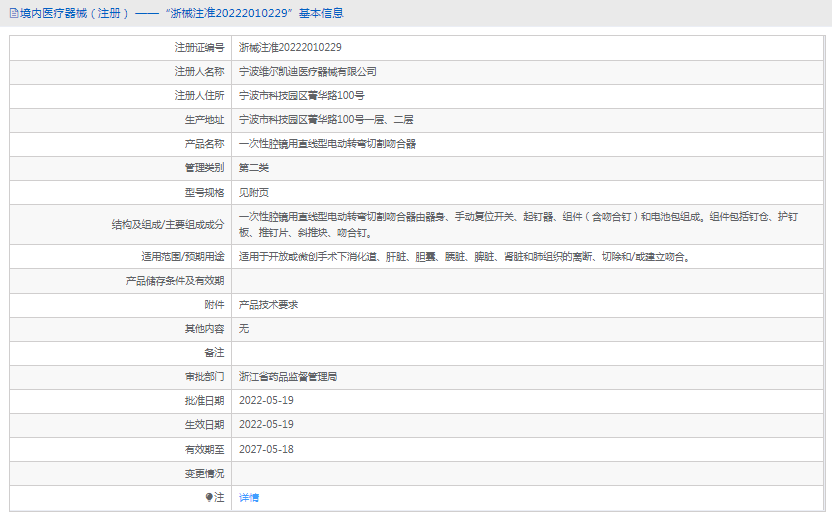Click the 生效日期 field label
This screenshot has height=519, width=832.
[x=204, y=425]
